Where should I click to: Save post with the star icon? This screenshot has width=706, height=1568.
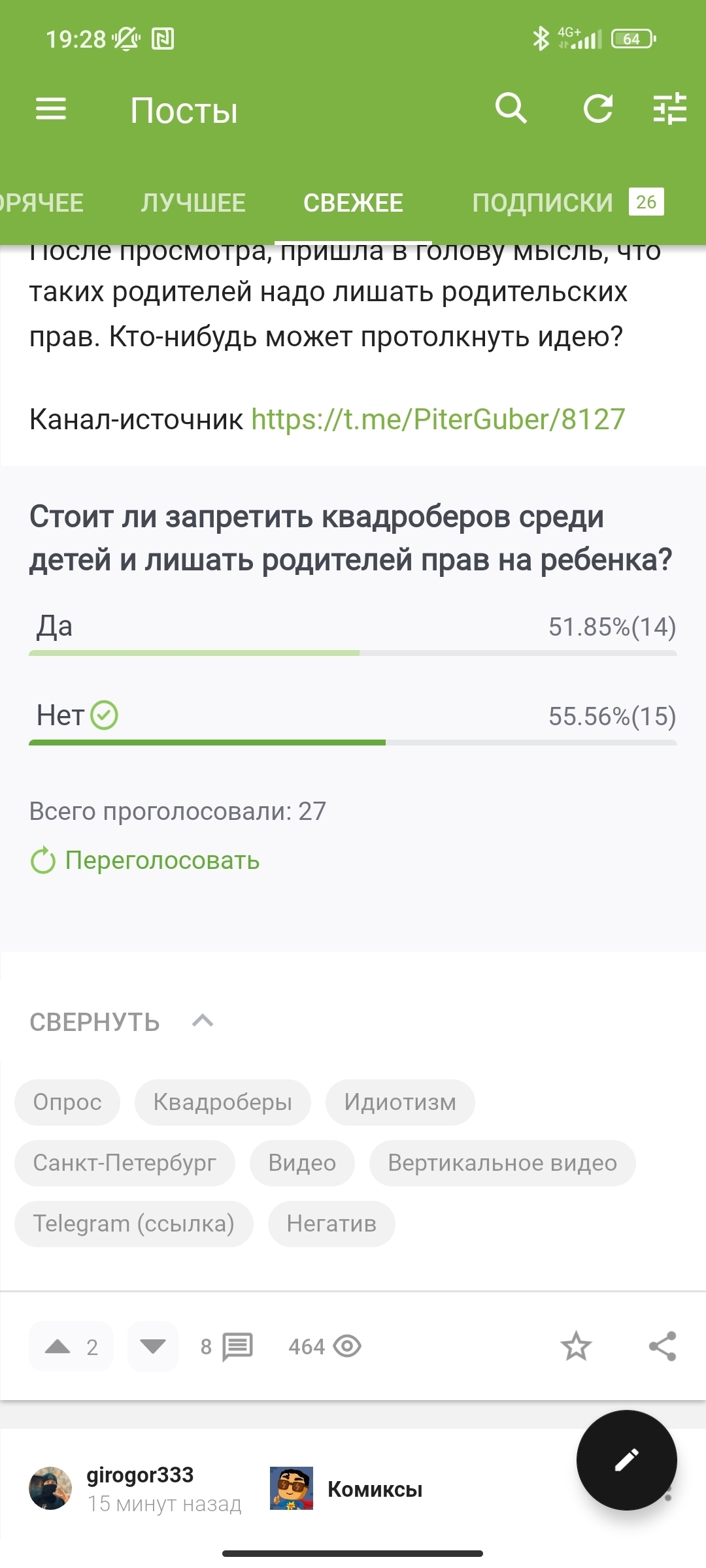coord(576,1347)
